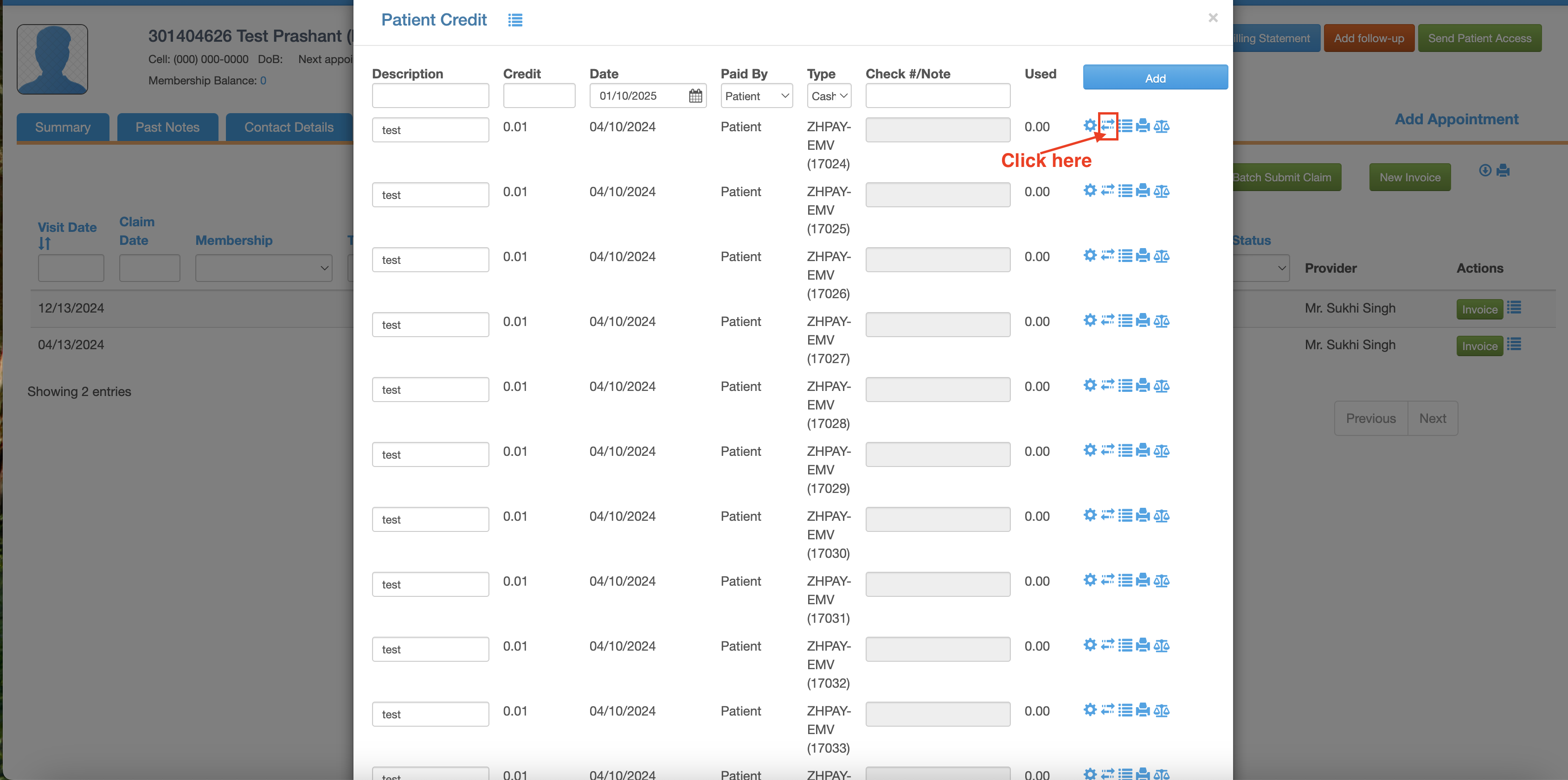The height and width of the screenshot is (780, 1568).
Task: Click the Send Patient Access button
Action: click(1480, 38)
